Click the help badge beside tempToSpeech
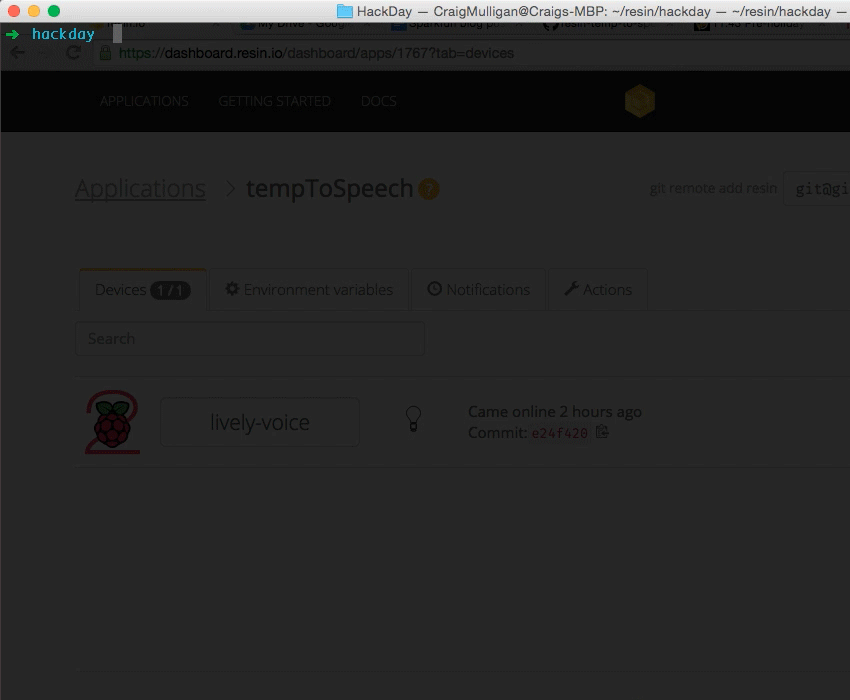This screenshot has height=700, width=850. [x=429, y=189]
